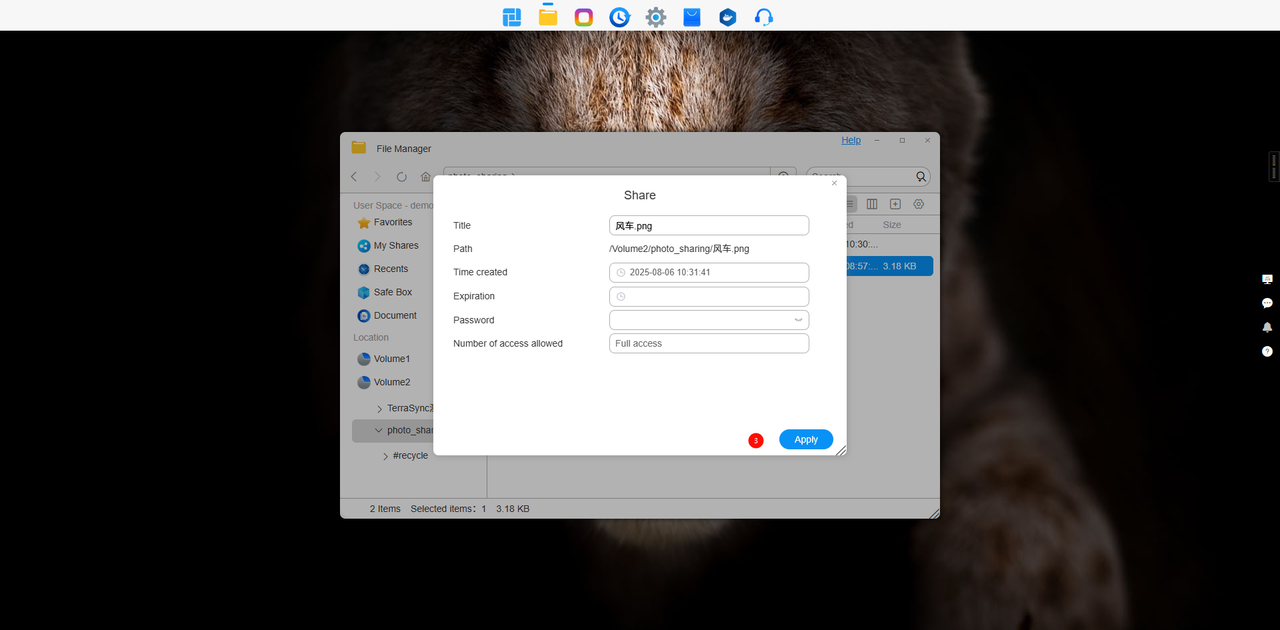
Task: Click the magnifier icon in search box
Action: click(x=921, y=177)
